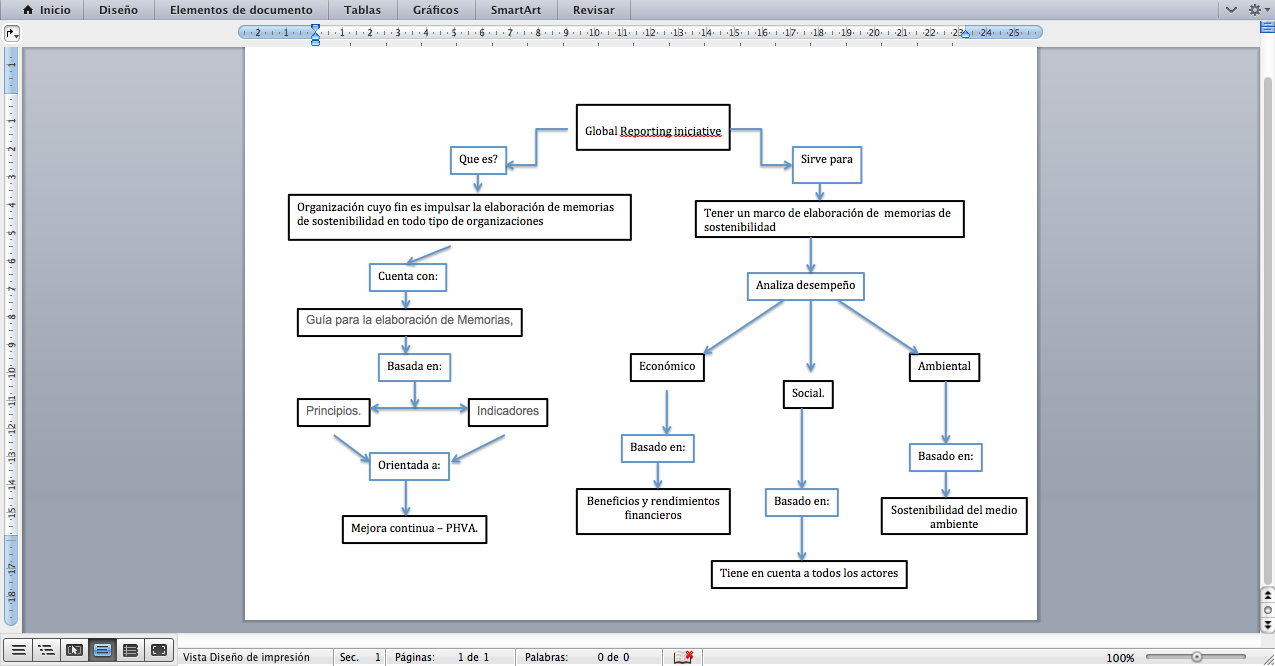Click the 'Mejora continua – PHVA.' box
The image size is (1275, 666).
[x=414, y=529]
